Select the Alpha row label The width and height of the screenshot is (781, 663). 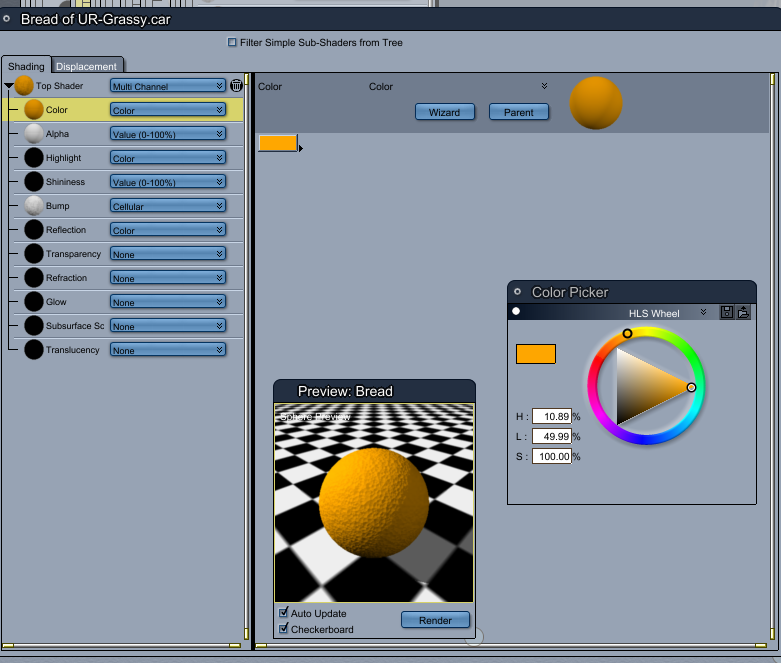(57, 133)
